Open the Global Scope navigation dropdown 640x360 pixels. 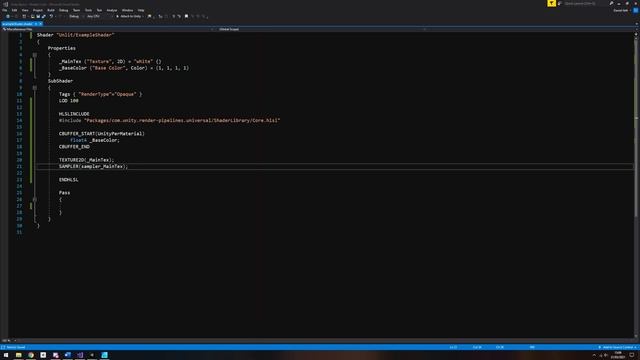point(321,29)
